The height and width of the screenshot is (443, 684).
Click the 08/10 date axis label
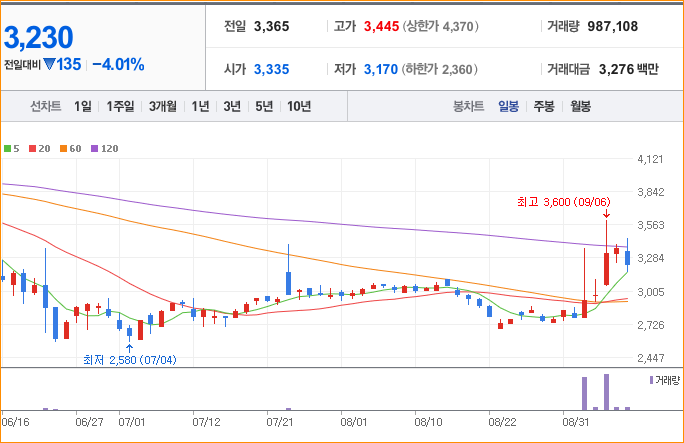pyautogui.click(x=428, y=422)
